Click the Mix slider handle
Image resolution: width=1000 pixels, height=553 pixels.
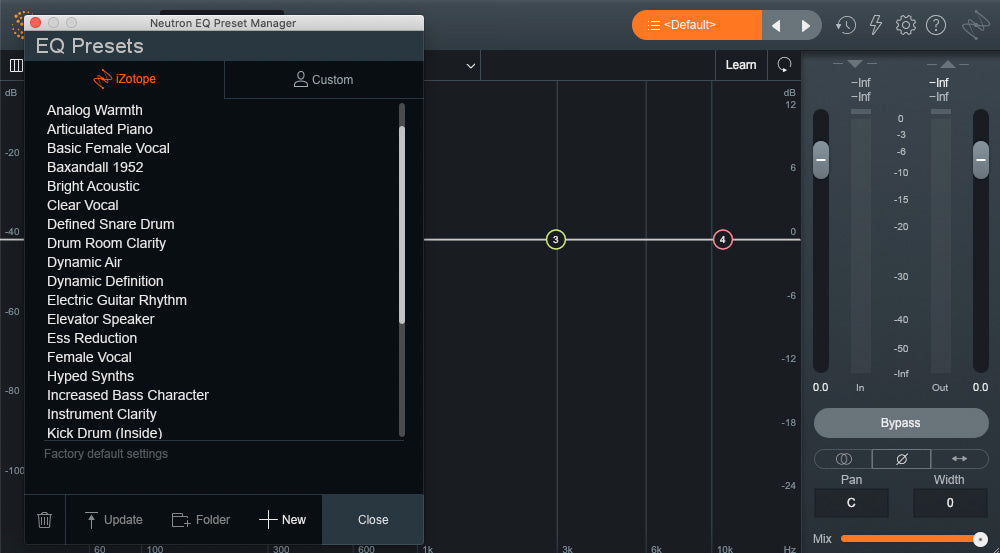tap(981, 539)
